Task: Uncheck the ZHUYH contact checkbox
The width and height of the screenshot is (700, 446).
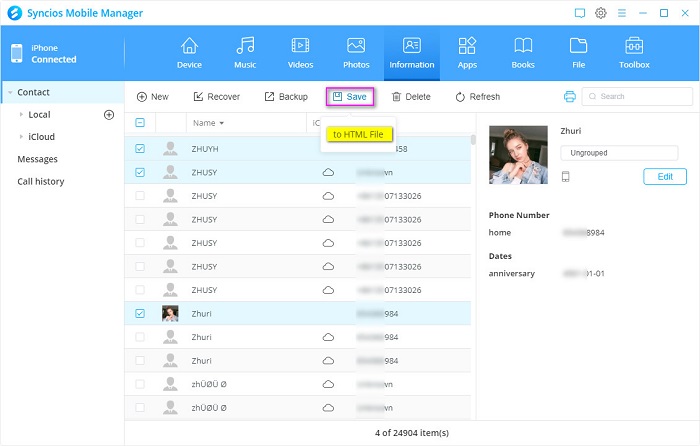Action: coord(140,149)
